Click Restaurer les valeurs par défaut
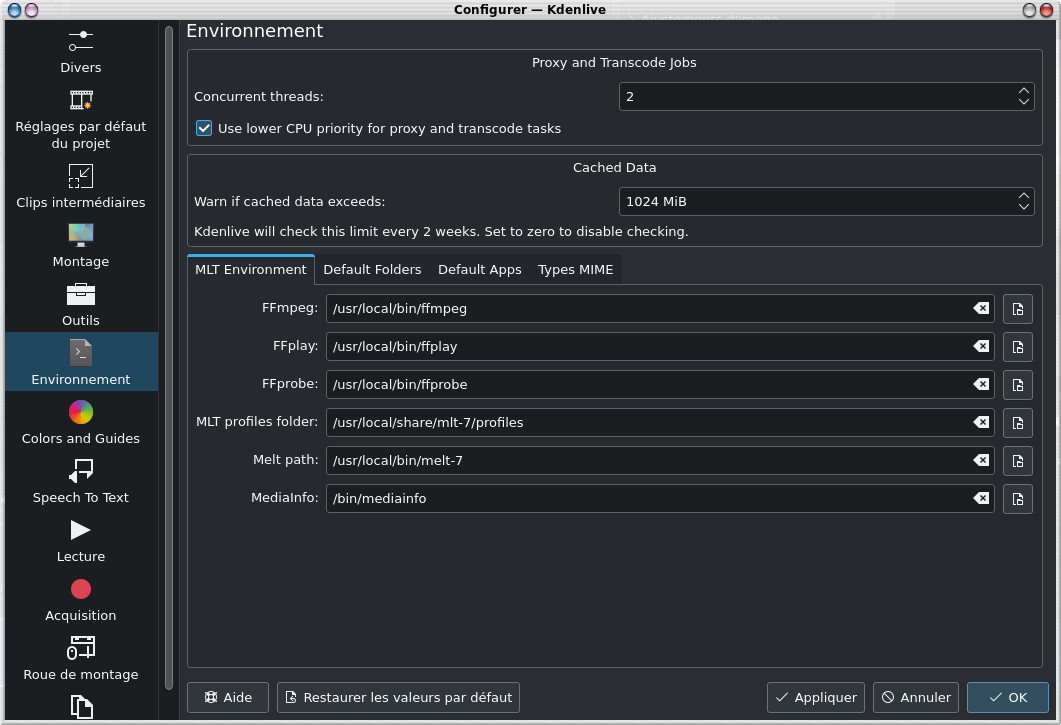The width and height of the screenshot is (1061, 725). (399, 697)
